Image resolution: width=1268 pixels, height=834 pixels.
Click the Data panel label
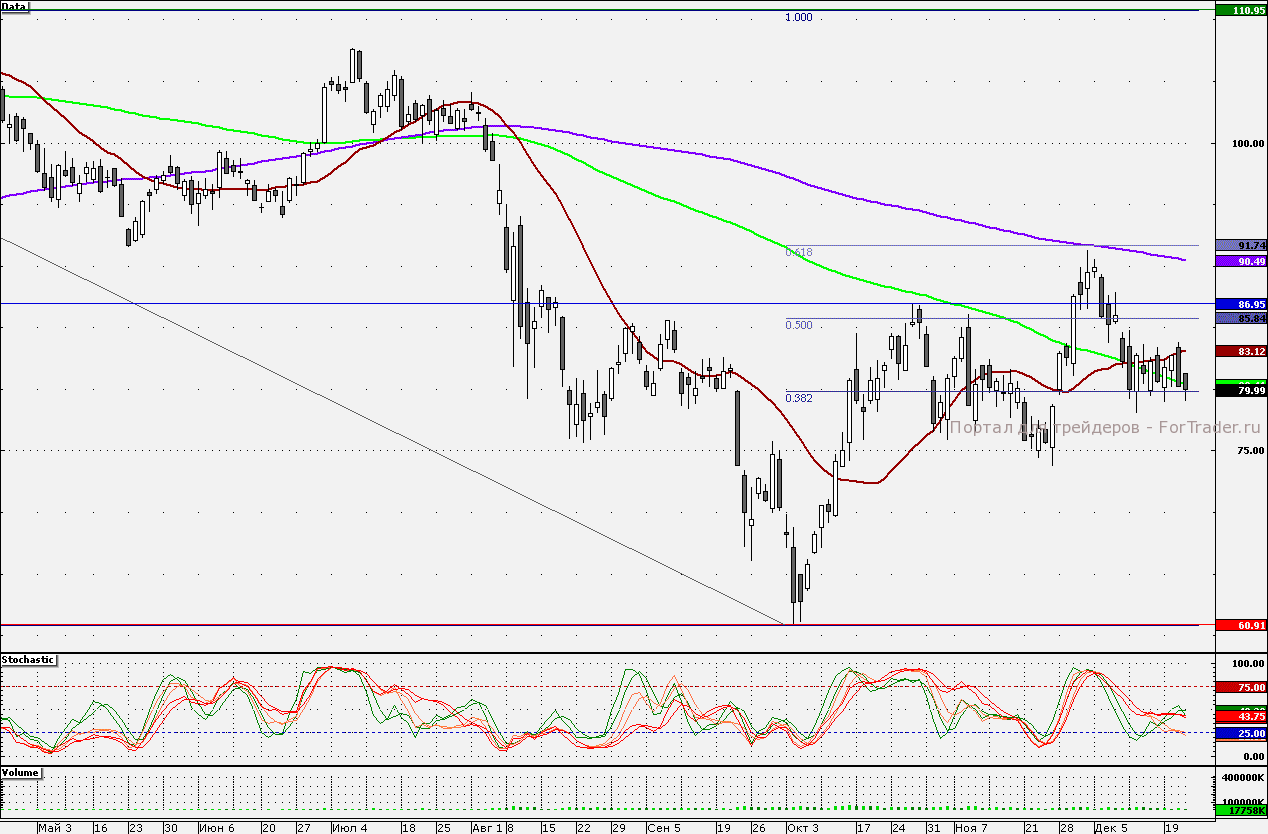(x=15, y=7)
